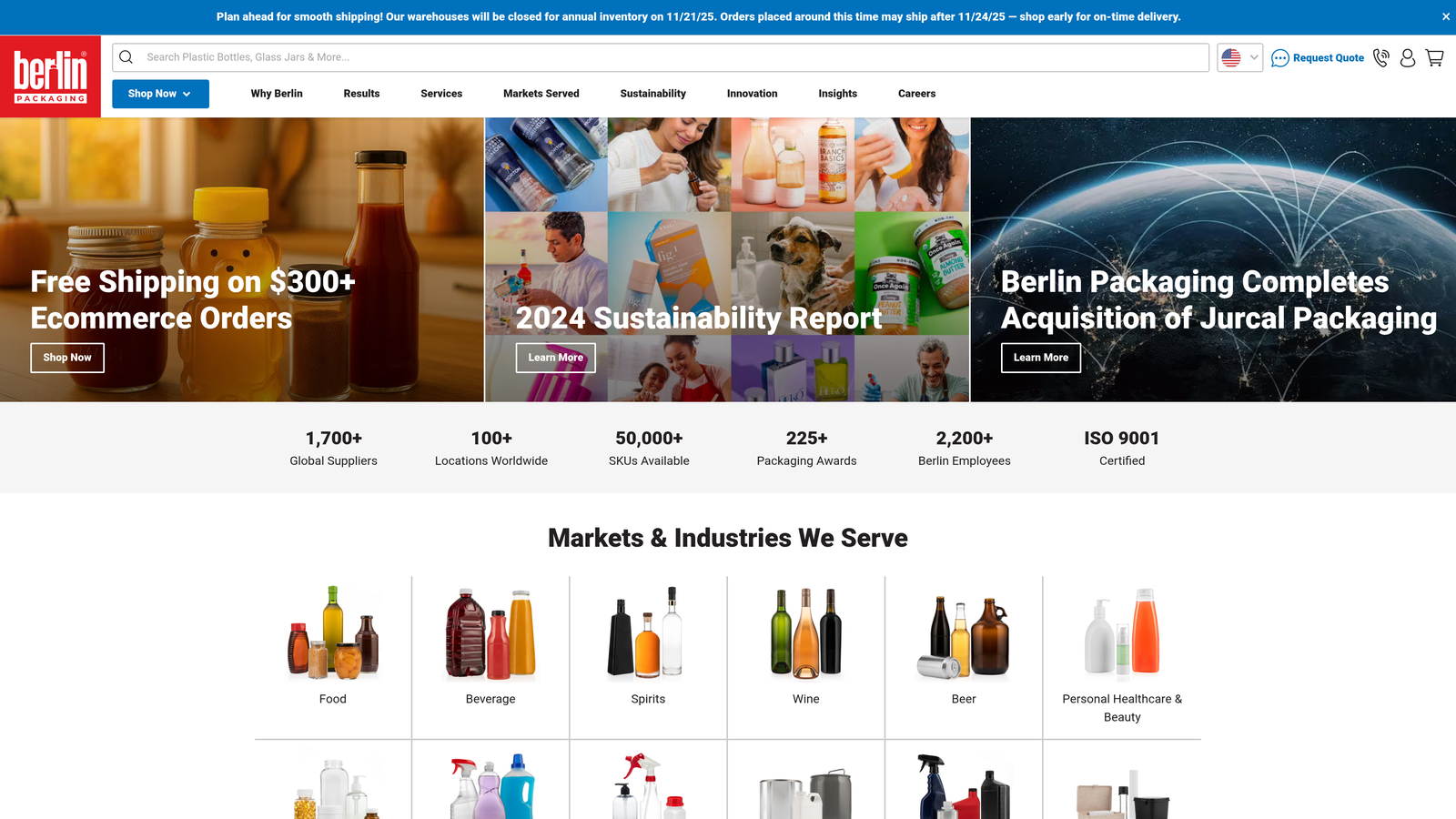Viewport: 1456px width, 819px height.
Task: Choose the Beer market icon
Action: (x=964, y=636)
